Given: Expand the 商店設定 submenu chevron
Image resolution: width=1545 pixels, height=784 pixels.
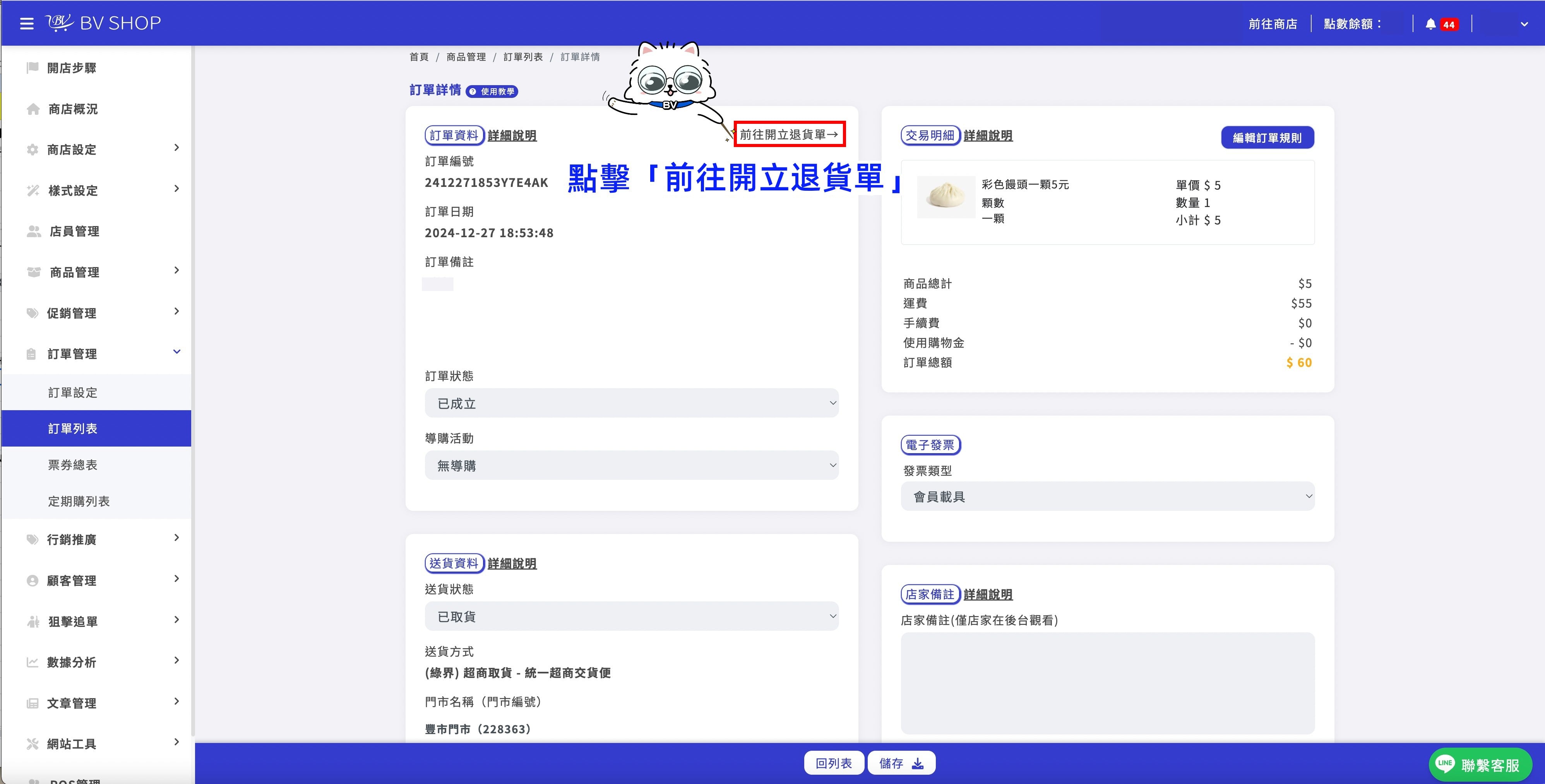Looking at the screenshot, I should pyautogui.click(x=176, y=147).
